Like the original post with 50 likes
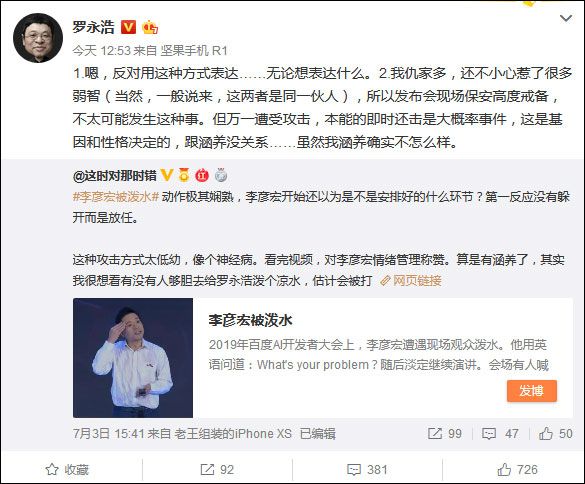This screenshot has width=585, height=484. tap(556, 433)
